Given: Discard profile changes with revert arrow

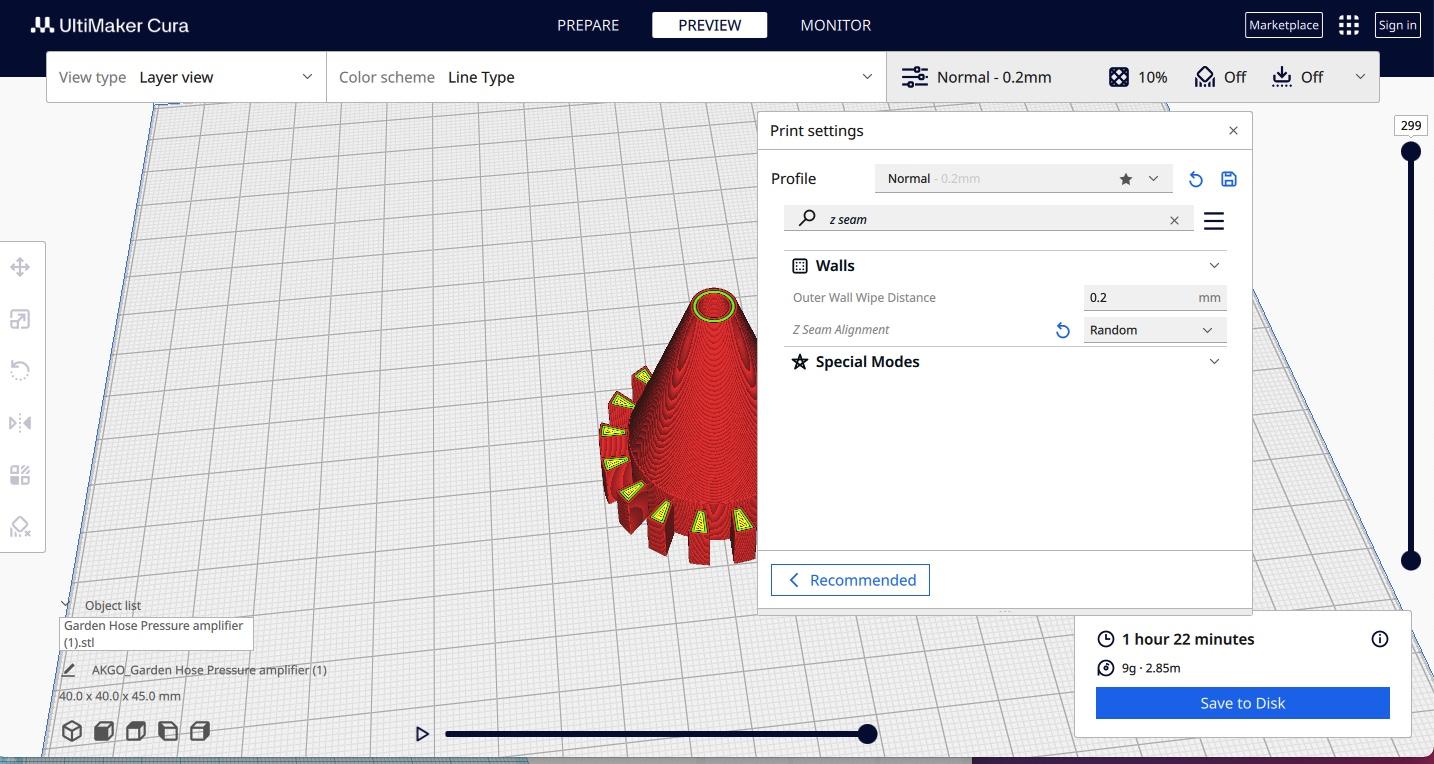Looking at the screenshot, I should [x=1196, y=179].
